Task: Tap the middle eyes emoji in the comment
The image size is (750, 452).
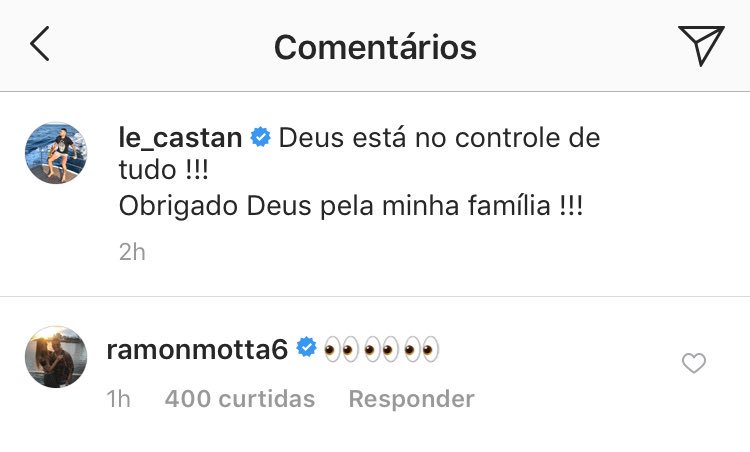Action: [x=381, y=349]
